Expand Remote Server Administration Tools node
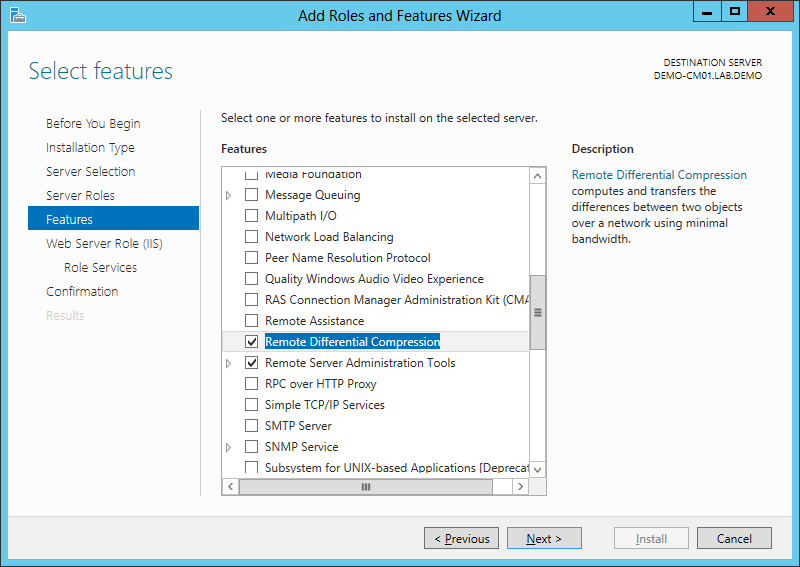Image resolution: width=800 pixels, height=567 pixels. pos(230,363)
